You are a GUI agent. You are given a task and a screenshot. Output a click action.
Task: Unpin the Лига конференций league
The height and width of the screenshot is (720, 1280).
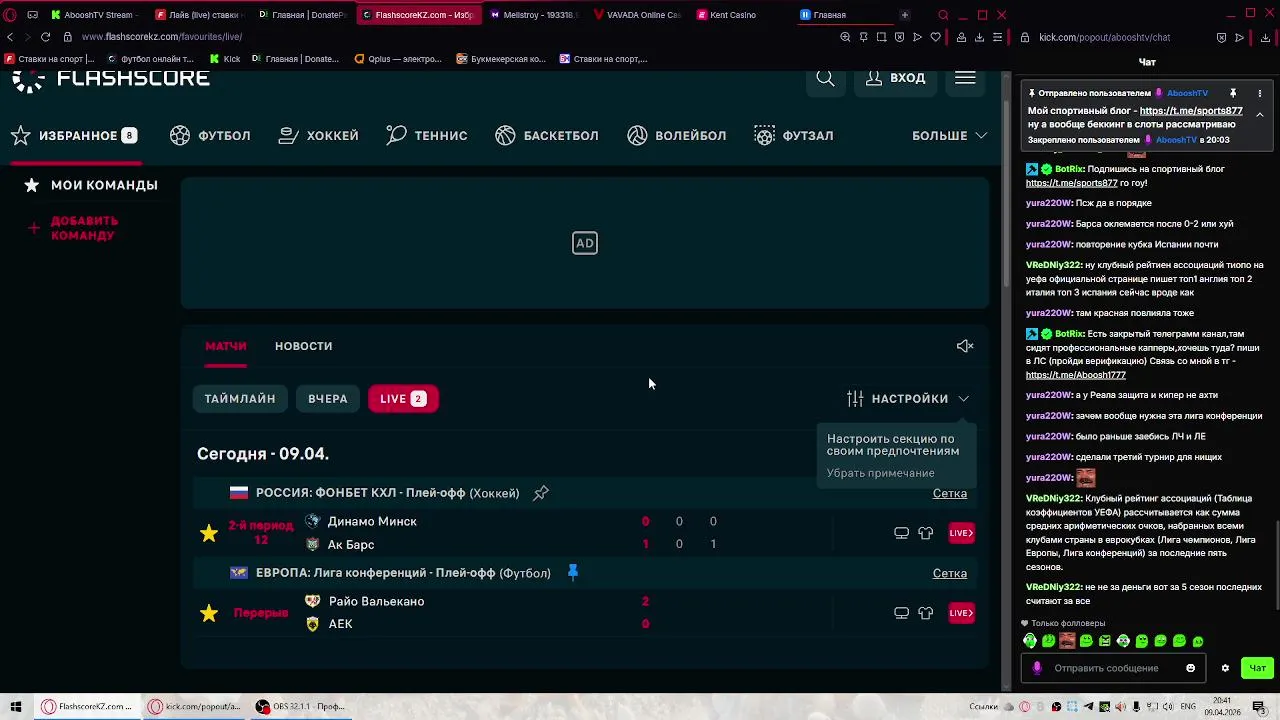pyautogui.click(x=573, y=573)
